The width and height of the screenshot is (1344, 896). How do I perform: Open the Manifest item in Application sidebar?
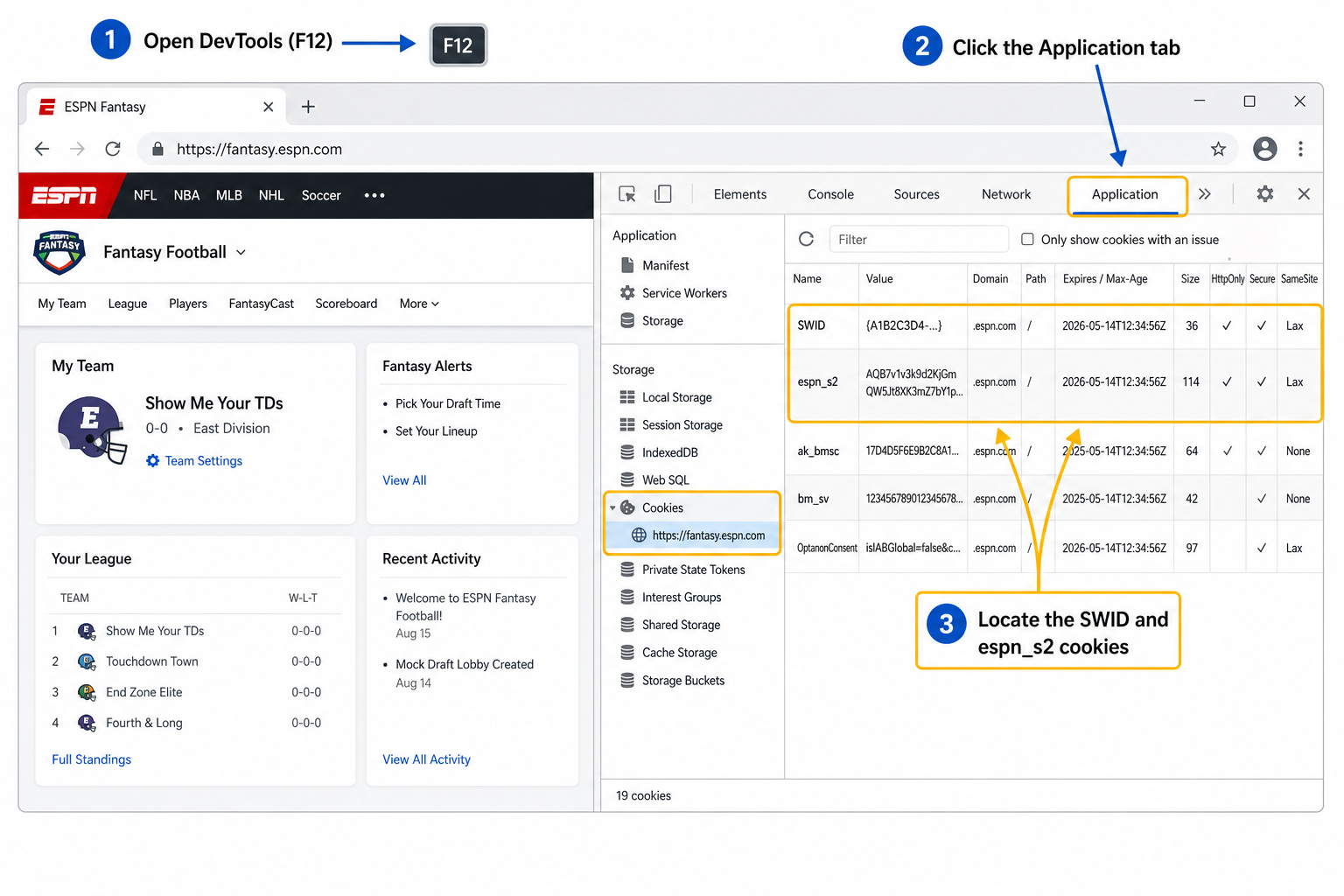pyautogui.click(x=666, y=265)
